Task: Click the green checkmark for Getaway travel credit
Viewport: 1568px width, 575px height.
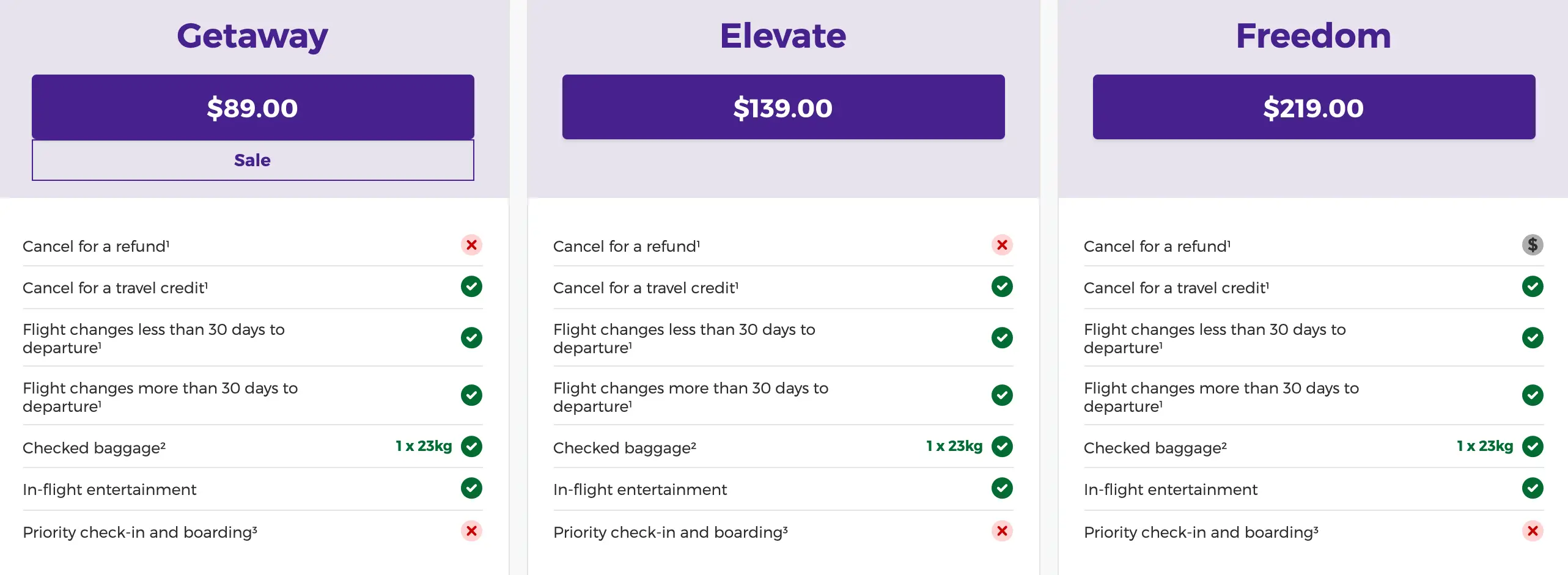Action: (471, 287)
